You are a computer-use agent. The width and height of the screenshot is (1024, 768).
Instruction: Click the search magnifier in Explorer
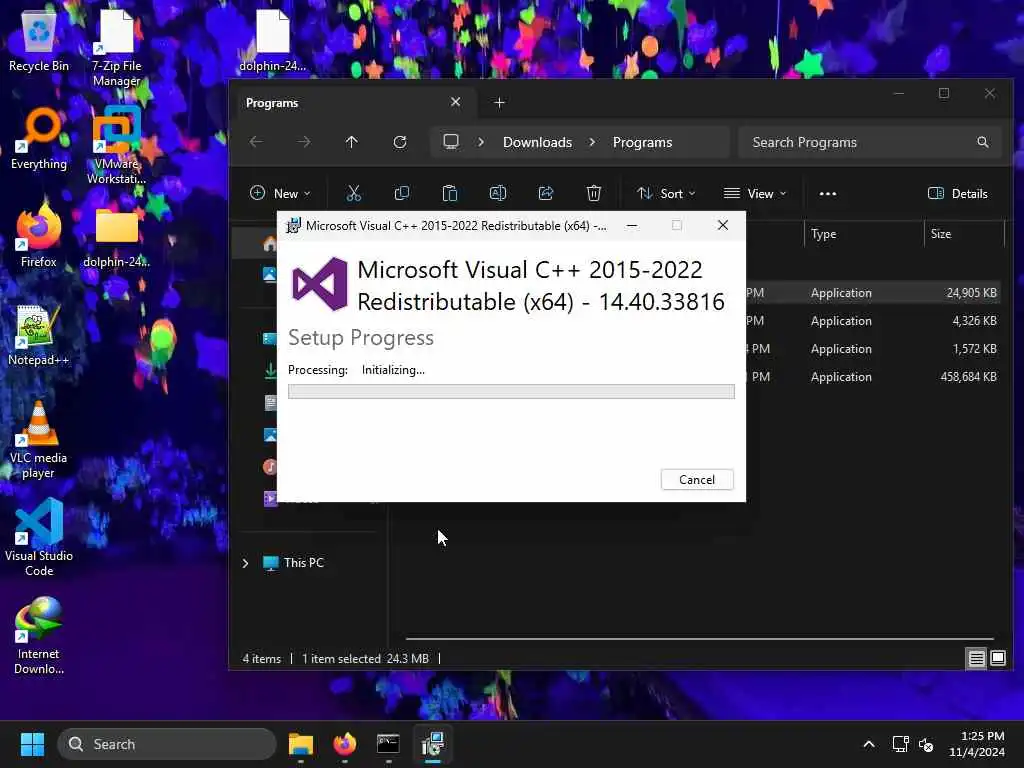pos(982,142)
